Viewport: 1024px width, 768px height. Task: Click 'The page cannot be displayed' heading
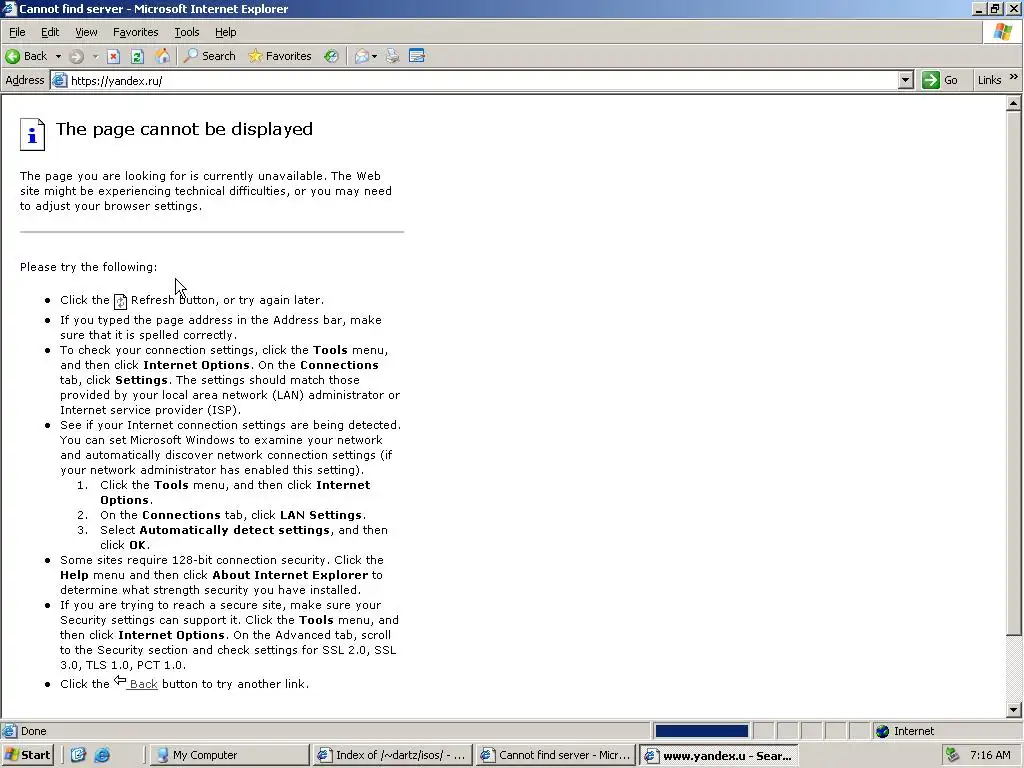pyautogui.click(x=184, y=129)
